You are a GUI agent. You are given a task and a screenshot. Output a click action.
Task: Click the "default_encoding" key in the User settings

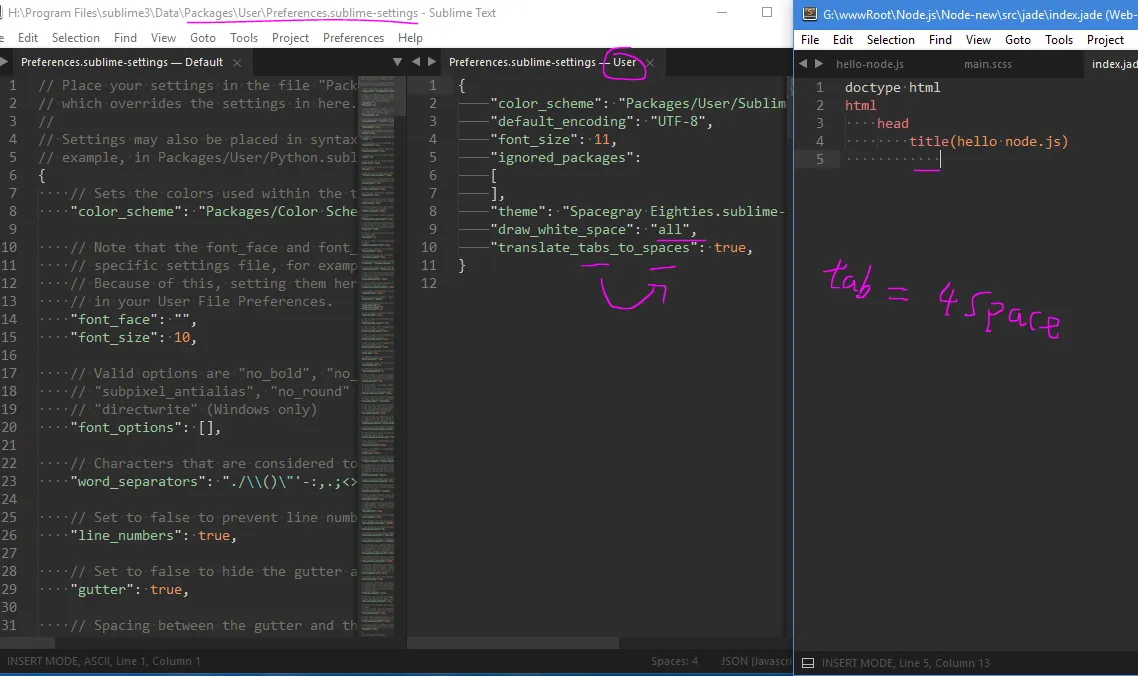pos(562,121)
